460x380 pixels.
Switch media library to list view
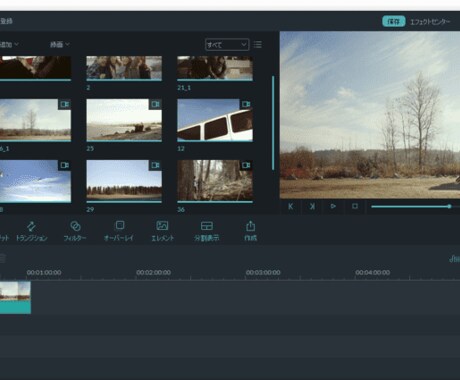(258, 45)
